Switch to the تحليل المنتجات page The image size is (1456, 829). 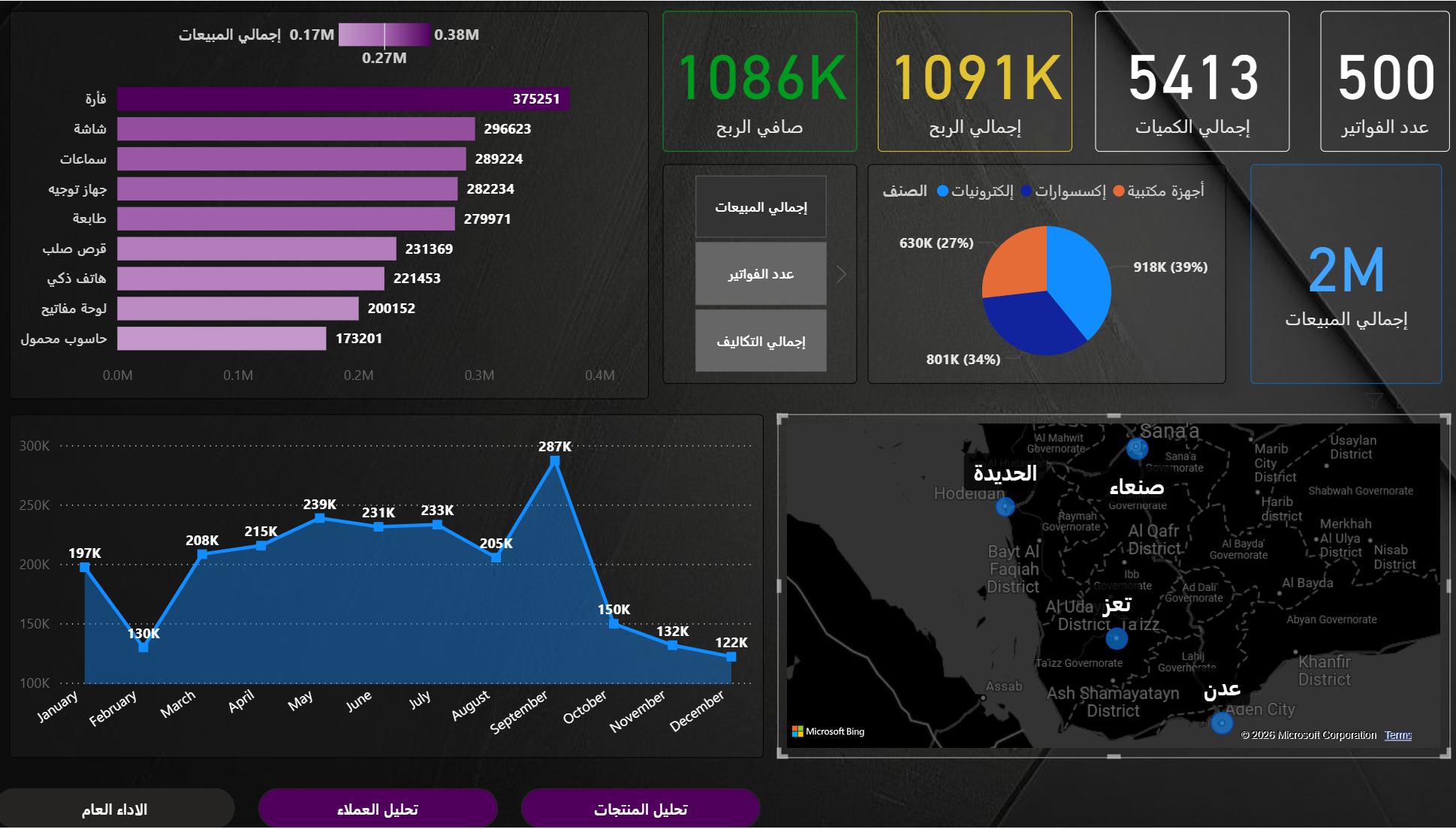(641, 809)
